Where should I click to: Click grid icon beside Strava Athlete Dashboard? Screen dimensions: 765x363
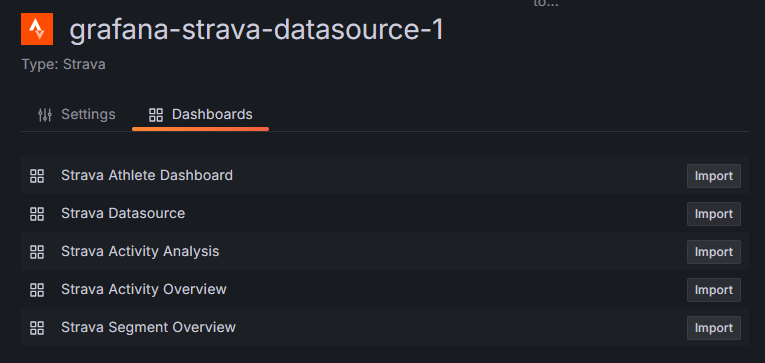(x=37, y=176)
